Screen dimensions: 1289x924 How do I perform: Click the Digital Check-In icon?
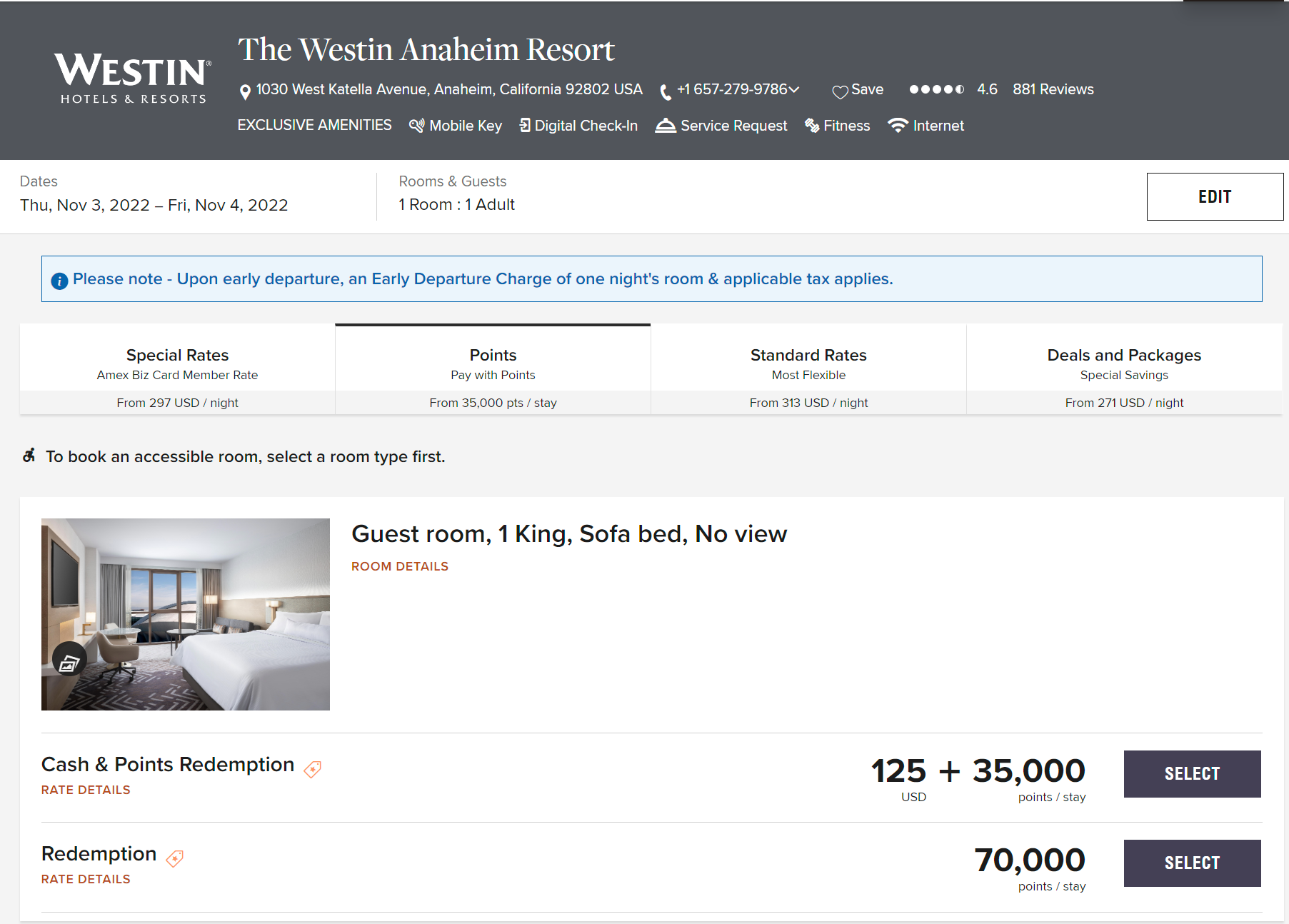pyautogui.click(x=525, y=126)
